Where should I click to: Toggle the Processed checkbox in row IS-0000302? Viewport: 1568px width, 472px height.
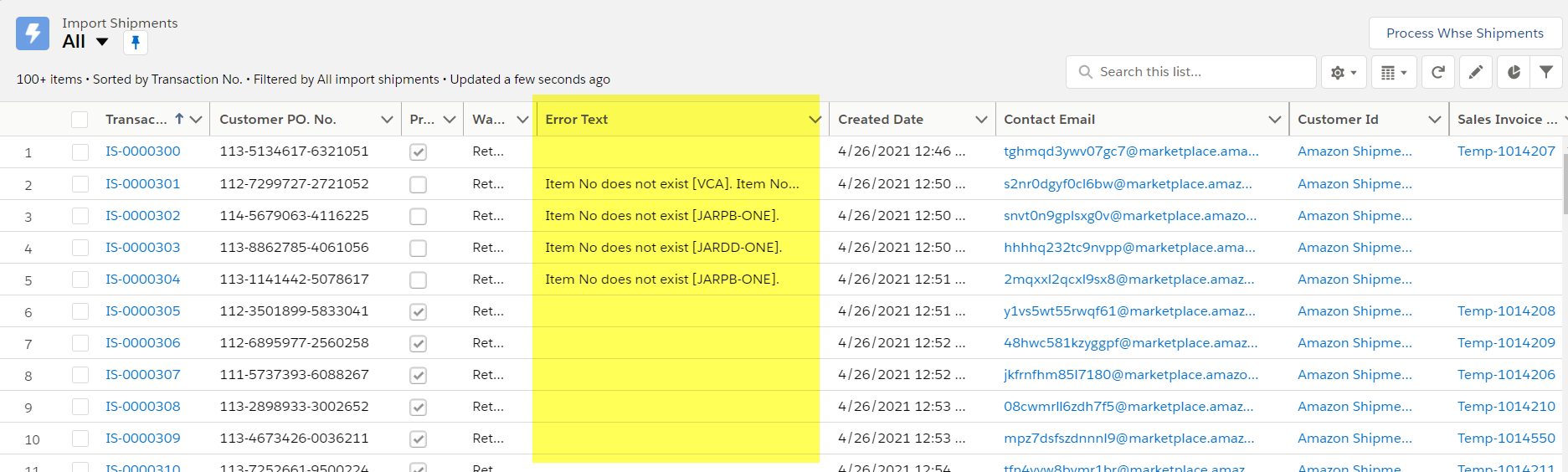(419, 217)
